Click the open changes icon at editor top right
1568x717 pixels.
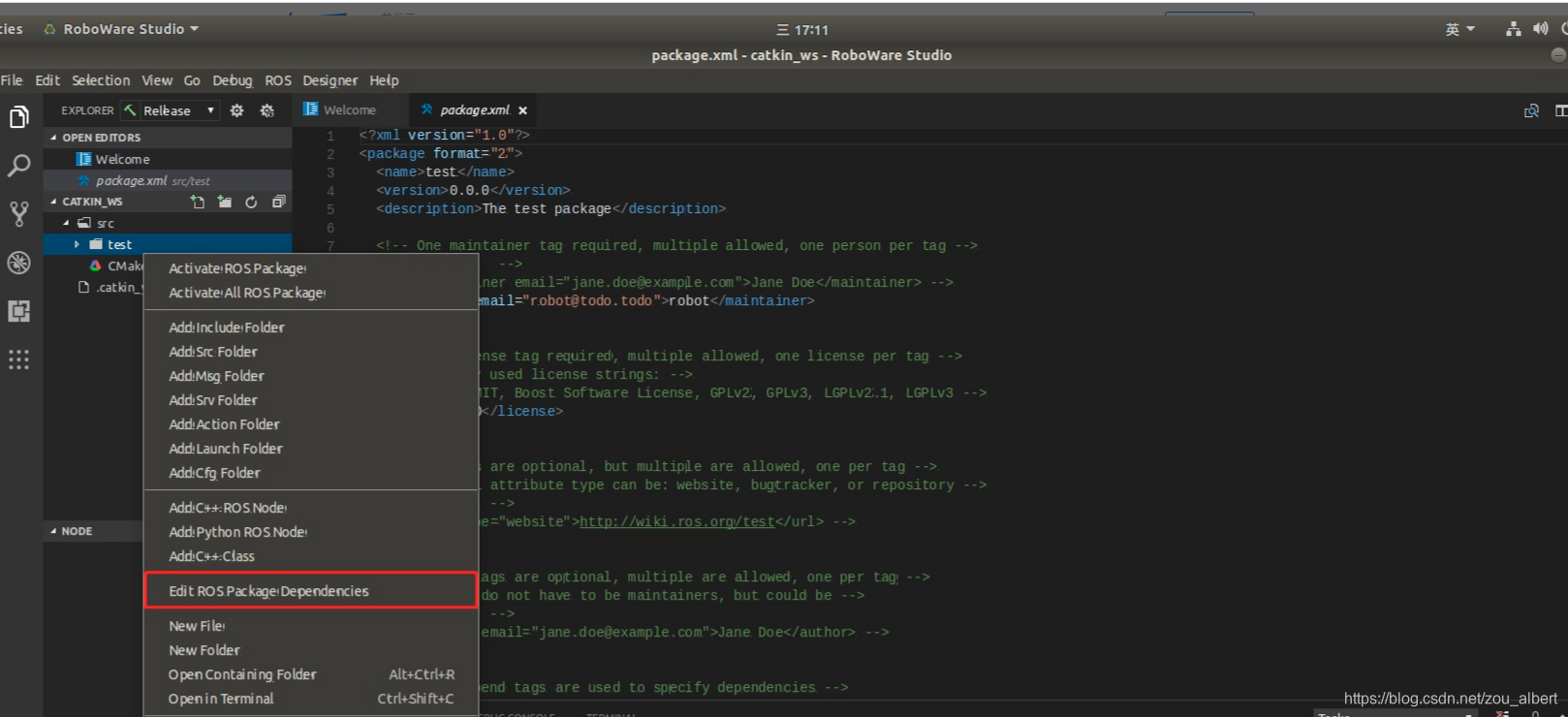pos(1531,110)
